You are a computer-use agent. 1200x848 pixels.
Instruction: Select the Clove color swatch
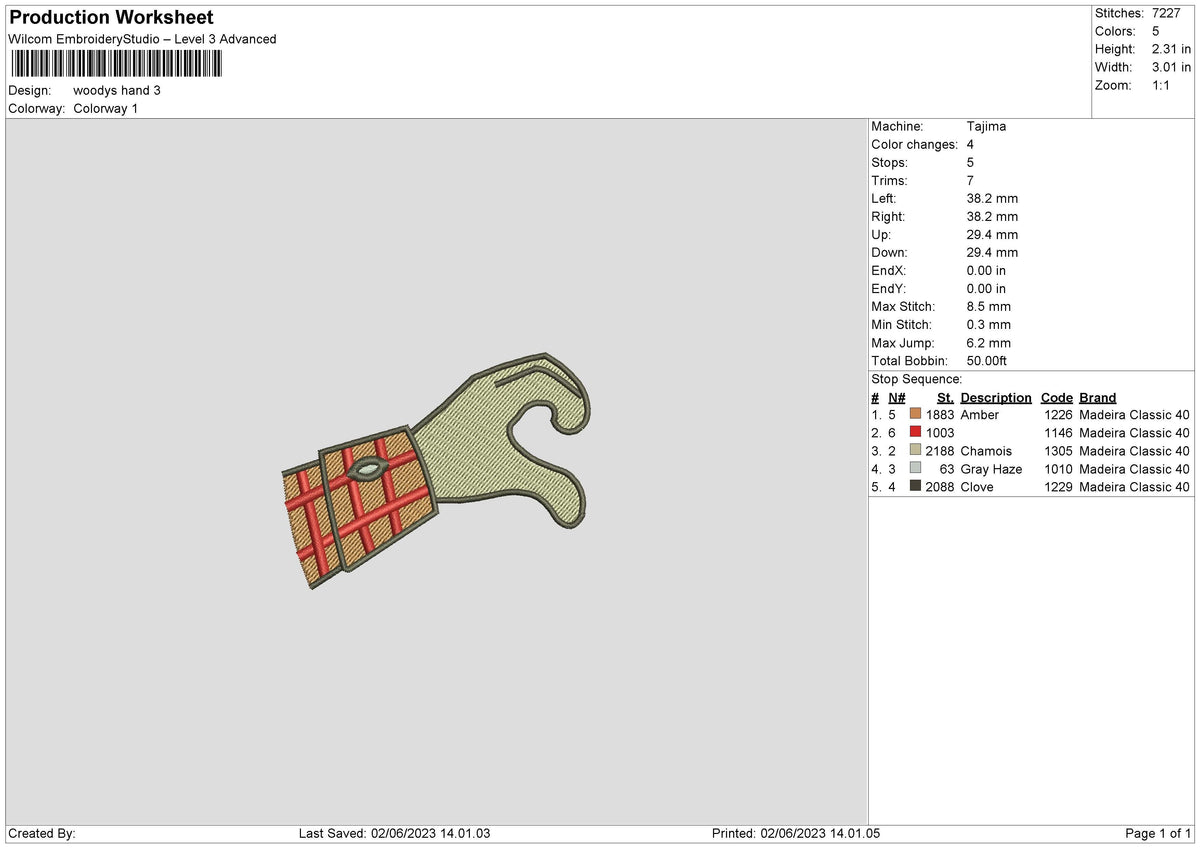coord(916,486)
